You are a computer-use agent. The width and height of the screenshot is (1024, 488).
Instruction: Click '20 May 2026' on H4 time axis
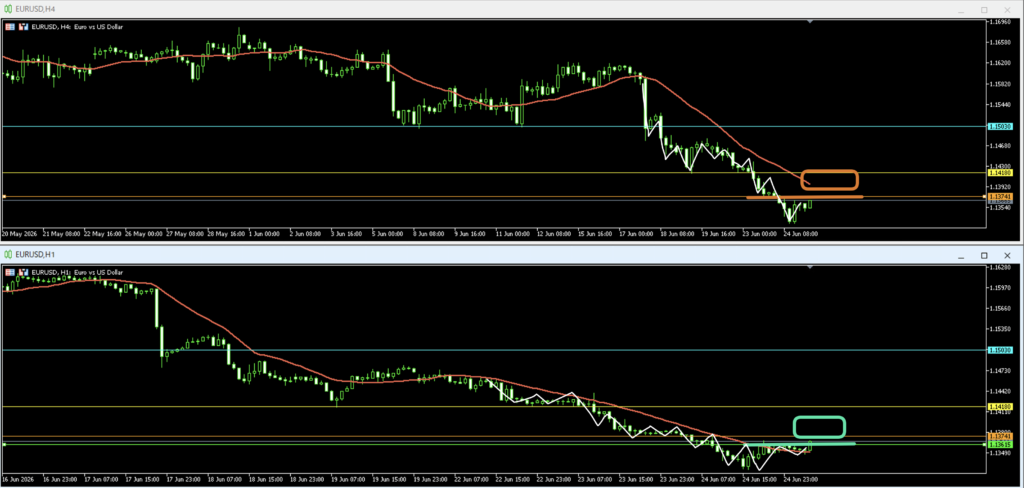[20, 233]
